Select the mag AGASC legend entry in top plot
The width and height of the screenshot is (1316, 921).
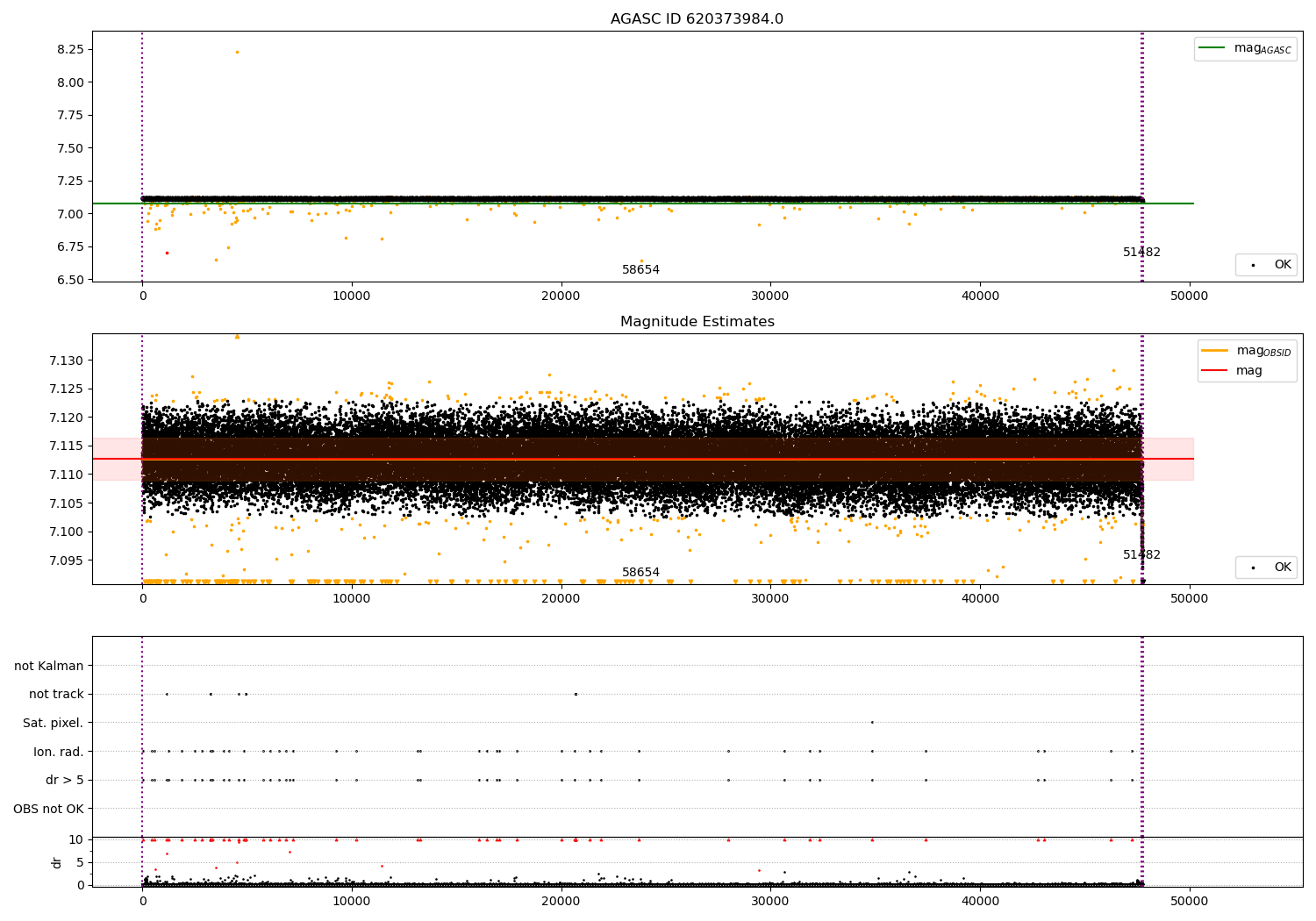pyautogui.click(x=1245, y=48)
